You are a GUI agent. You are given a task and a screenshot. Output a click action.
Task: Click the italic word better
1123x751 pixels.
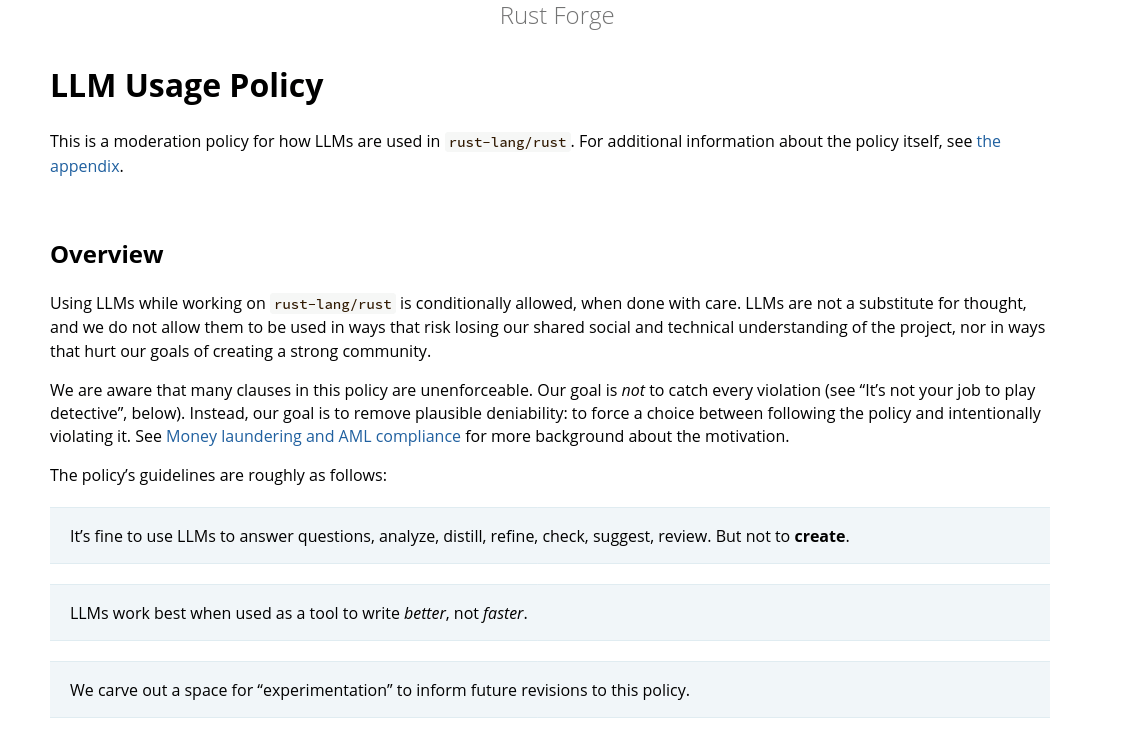(x=425, y=614)
